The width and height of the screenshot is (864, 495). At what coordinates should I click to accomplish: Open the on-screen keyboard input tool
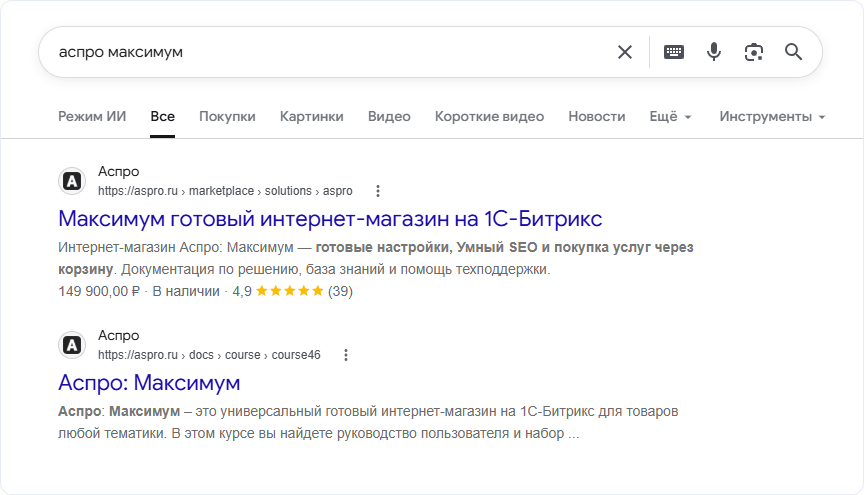pyautogui.click(x=673, y=52)
